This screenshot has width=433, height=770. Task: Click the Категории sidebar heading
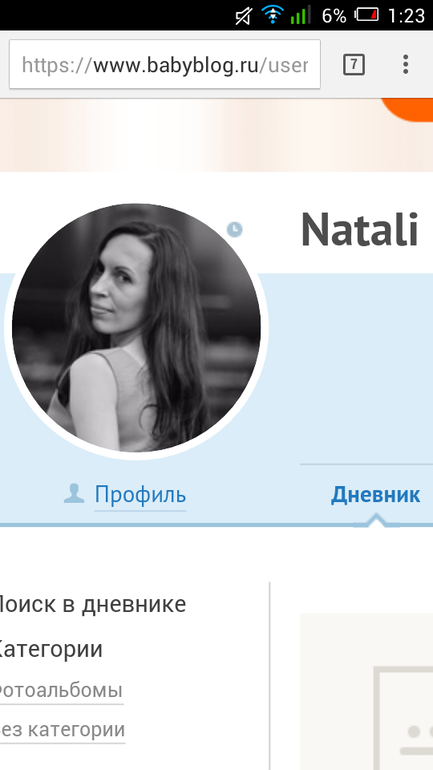tap(51, 649)
